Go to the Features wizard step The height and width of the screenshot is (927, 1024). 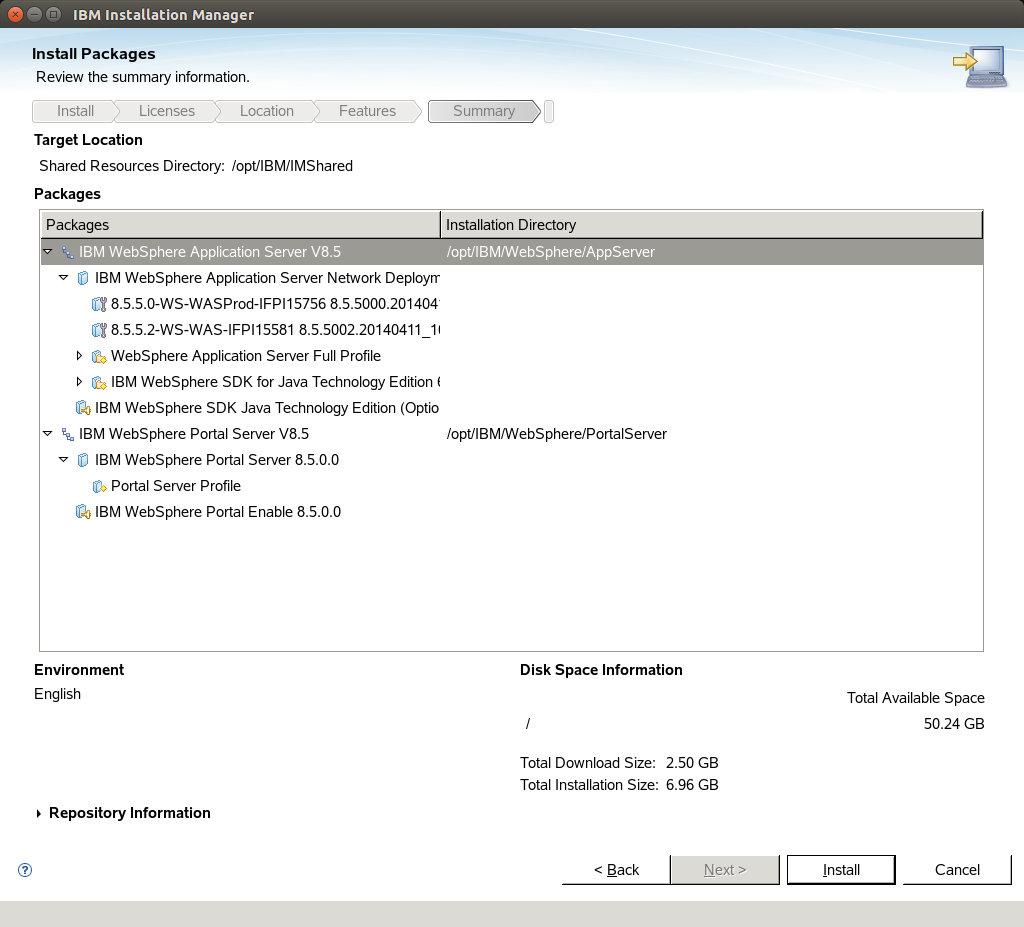(x=367, y=111)
